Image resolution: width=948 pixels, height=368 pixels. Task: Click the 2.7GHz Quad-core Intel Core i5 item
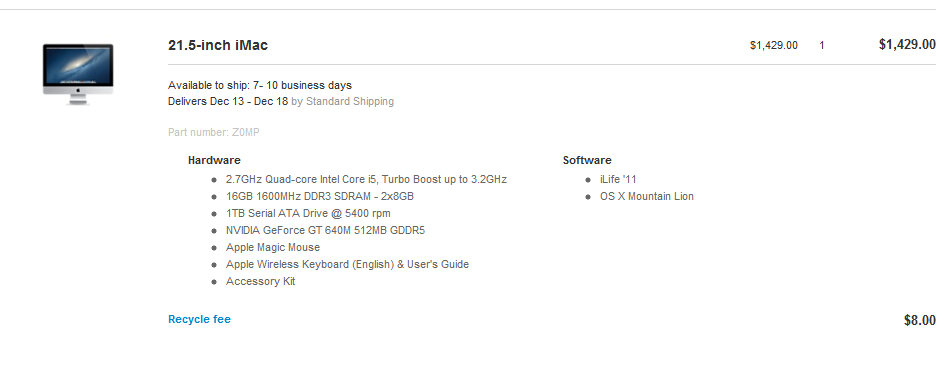coord(366,179)
